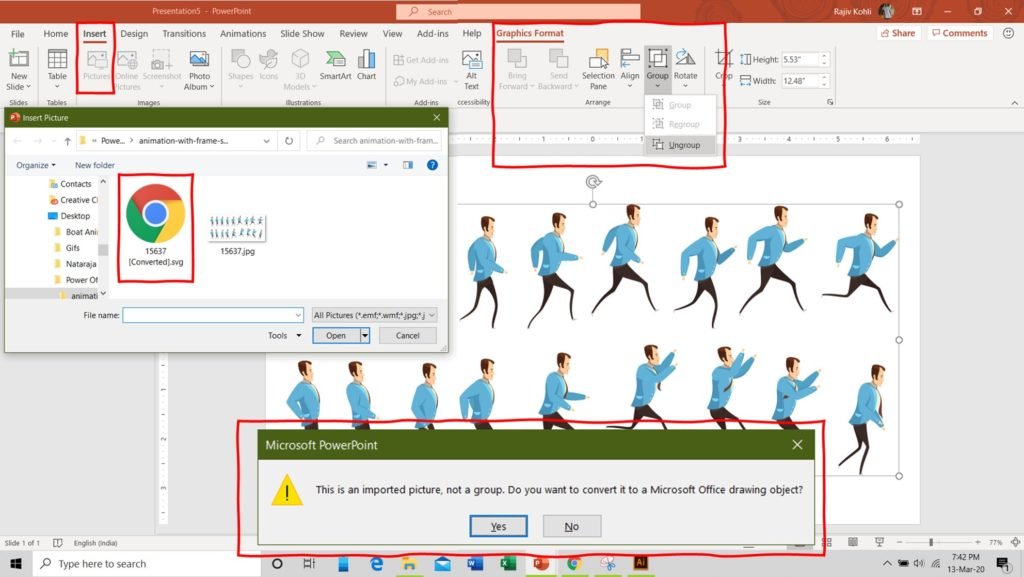1024x577 pixels.
Task: Open the Size dialog launcher
Action: (830, 102)
